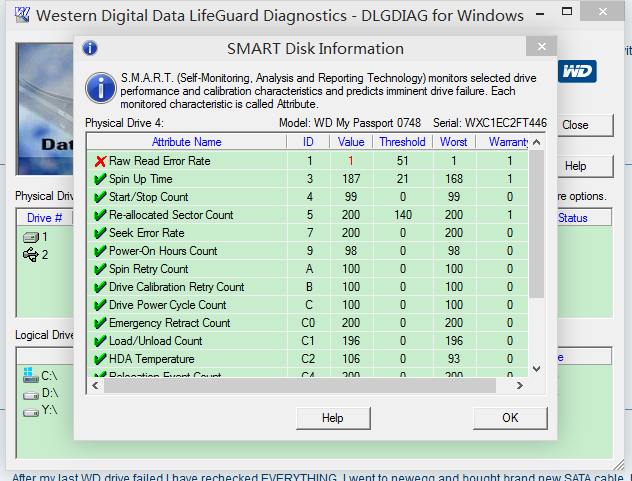Click the large blue information icon
The height and width of the screenshot is (481, 632).
101,88
